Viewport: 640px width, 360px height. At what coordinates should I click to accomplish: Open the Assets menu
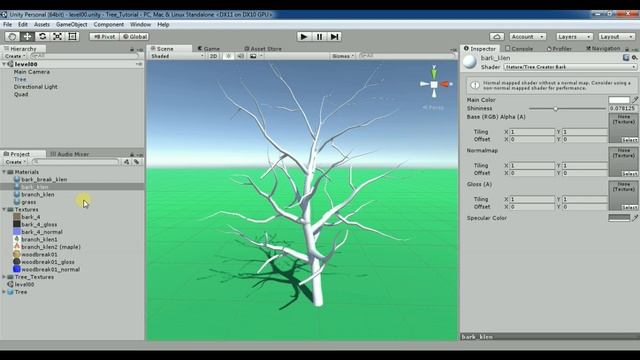[42, 24]
